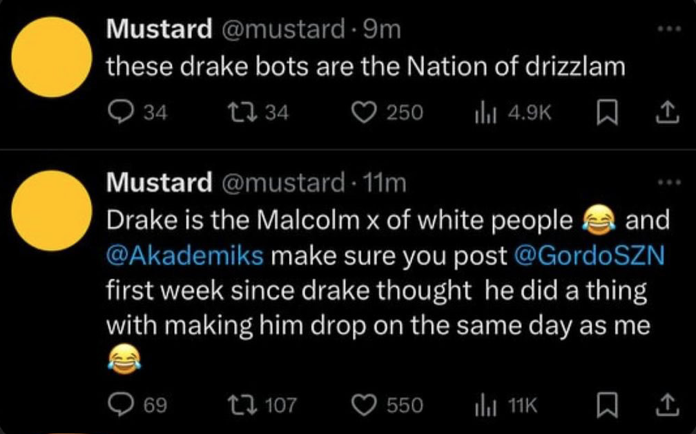Reply to the drizzlam tweet
696x434 pixels.
coord(120,114)
